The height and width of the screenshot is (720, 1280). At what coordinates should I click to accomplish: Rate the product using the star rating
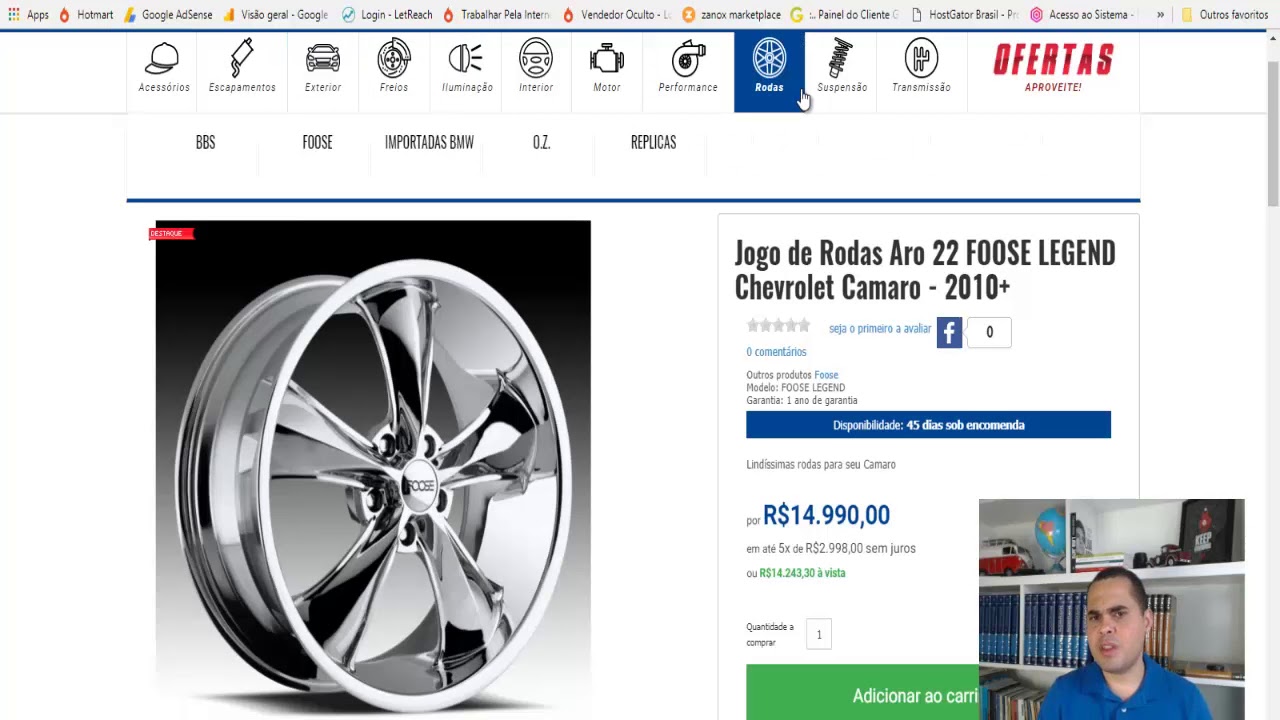(x=778, y=326)
